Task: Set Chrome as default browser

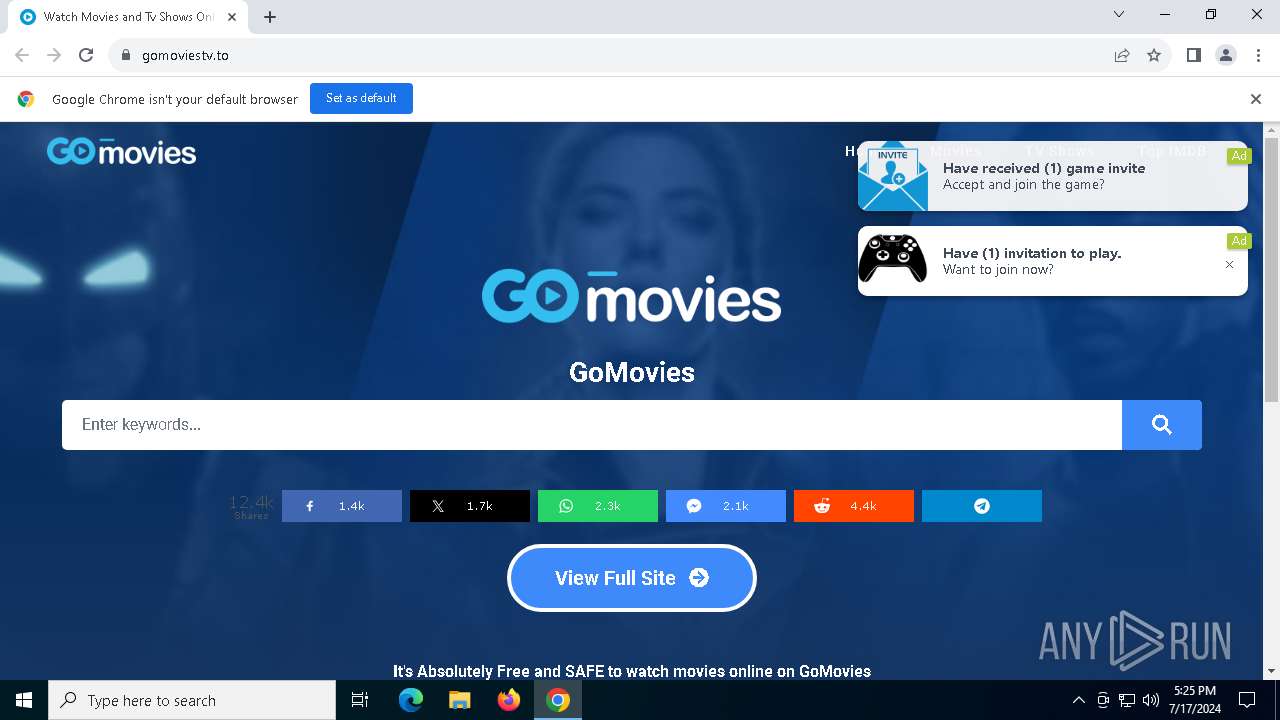Action: [x=361, y=98]
